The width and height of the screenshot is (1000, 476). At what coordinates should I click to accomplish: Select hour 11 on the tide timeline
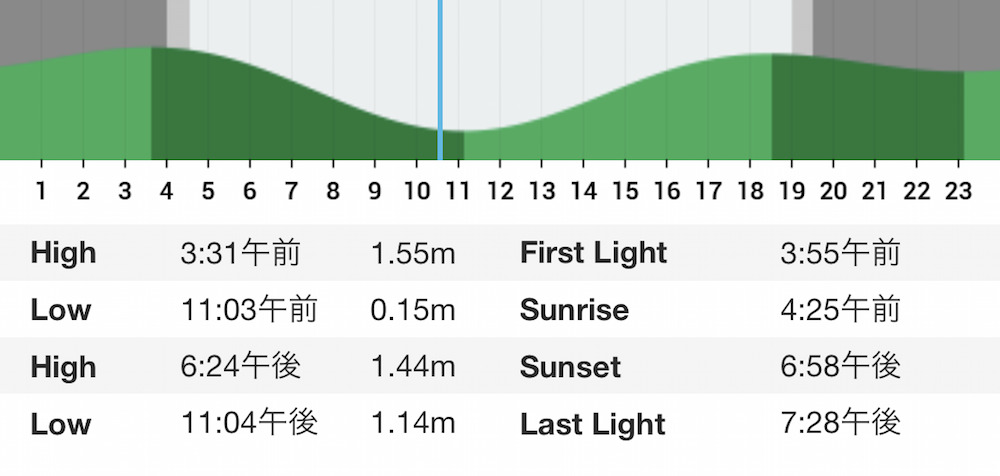(457, 191)
